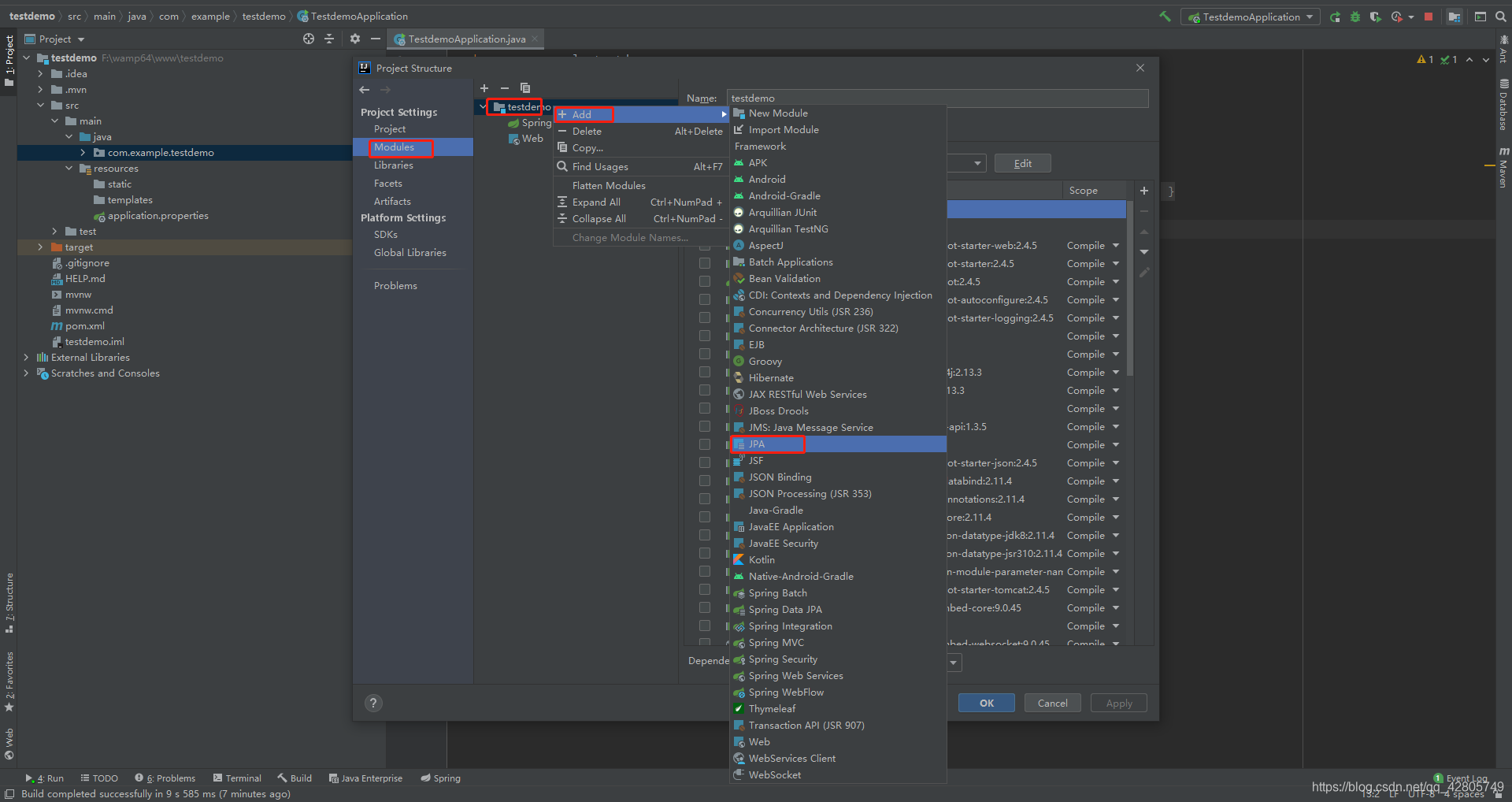Tick export checkbox for the ot-autoconfigure:2.4.5 row
The width and height of the screenshot is (1512, 802).
click(705, 300)
